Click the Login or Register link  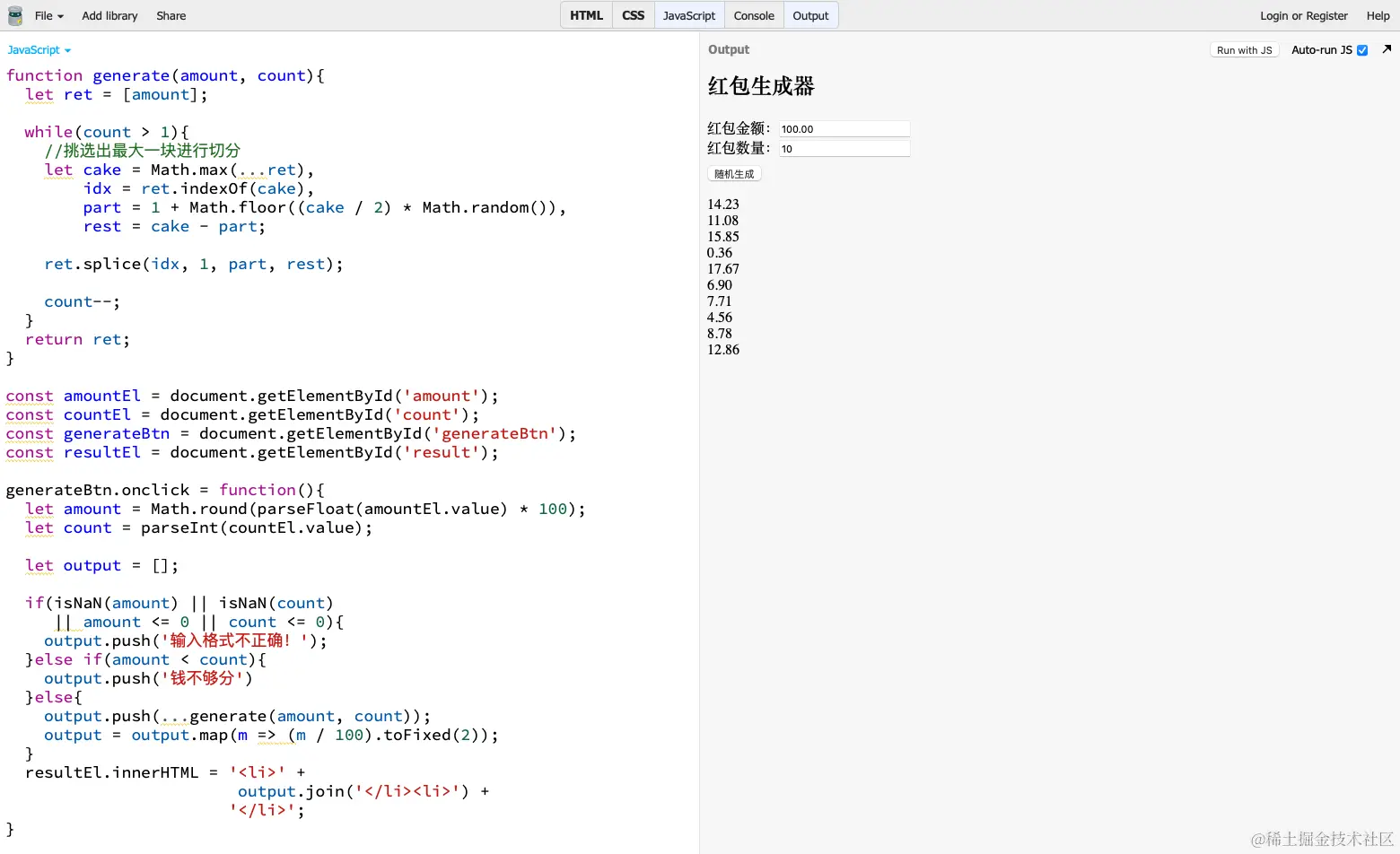(x=1304, y=15)
